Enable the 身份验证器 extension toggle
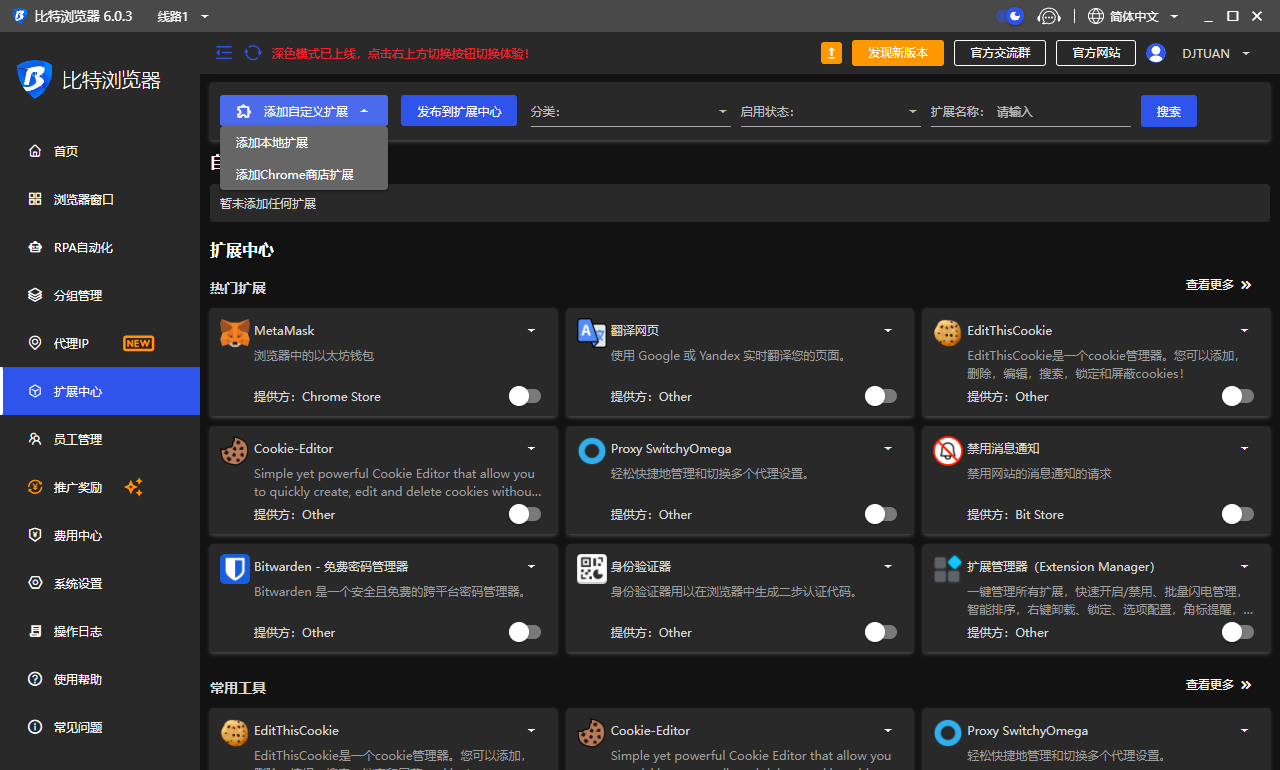Viewport: 1280px width, 770px height. coord(881,633)
